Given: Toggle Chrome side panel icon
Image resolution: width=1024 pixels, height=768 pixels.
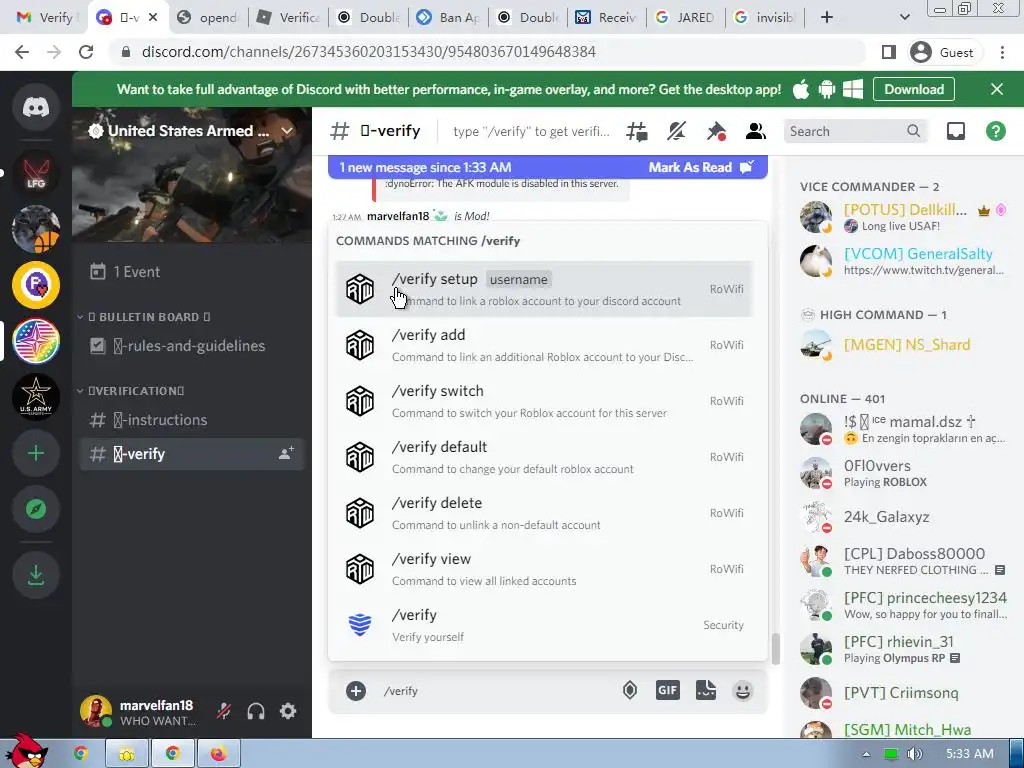Looking at the screenshot, I should click(x=888, y=52).
